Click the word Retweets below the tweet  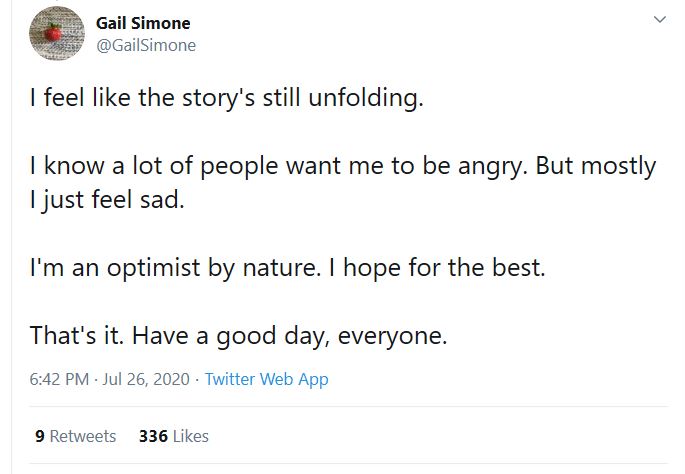[x=83, y=436]
